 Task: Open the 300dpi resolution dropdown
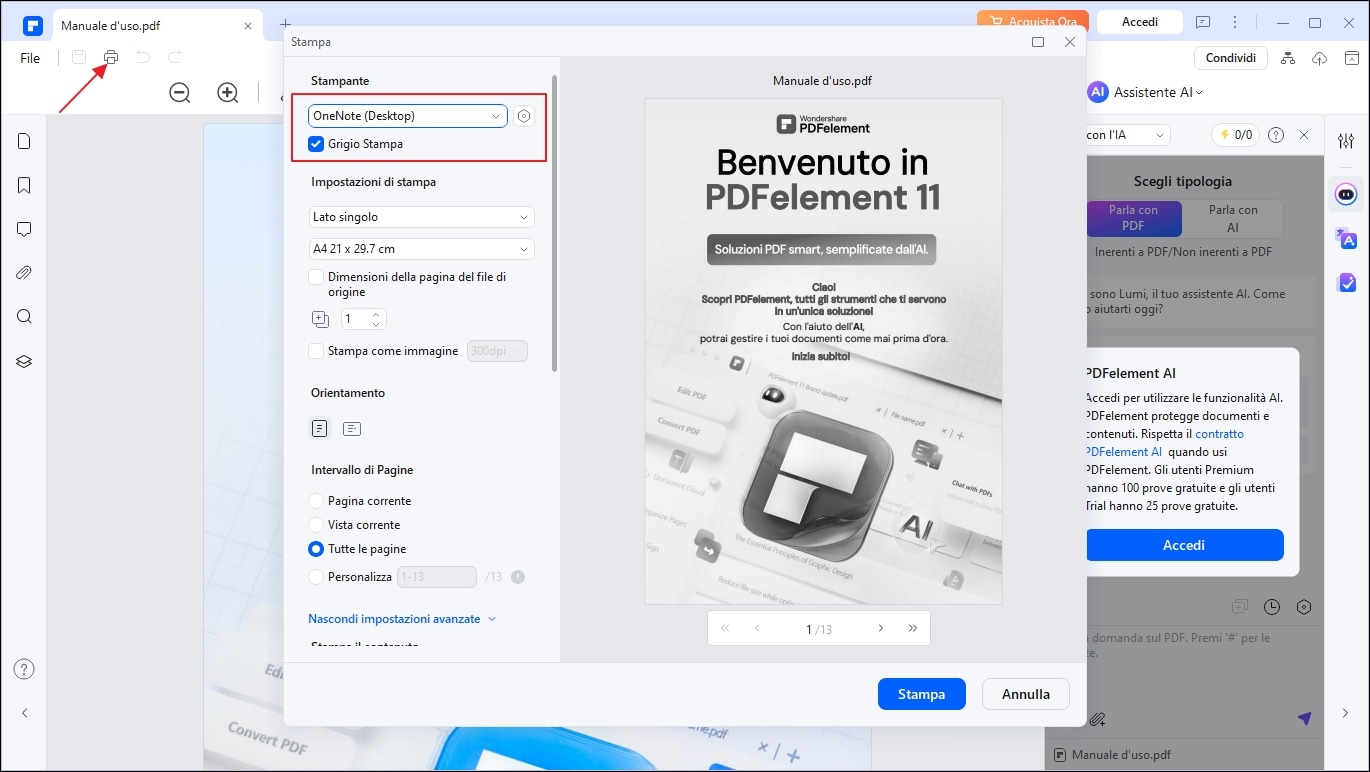(497, 351)
